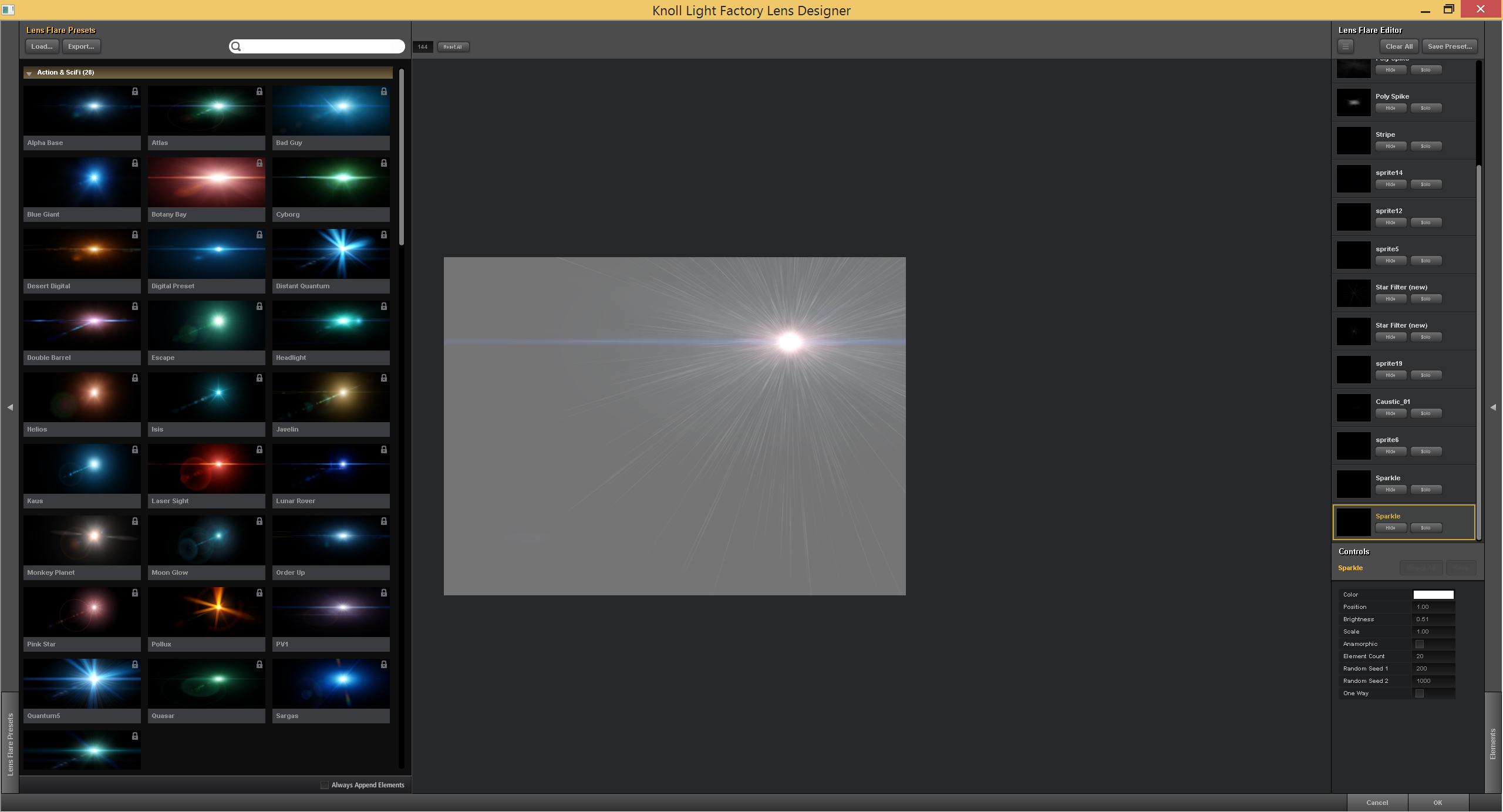Collapse the right panel with arrow icon

tap(1493, 407)
